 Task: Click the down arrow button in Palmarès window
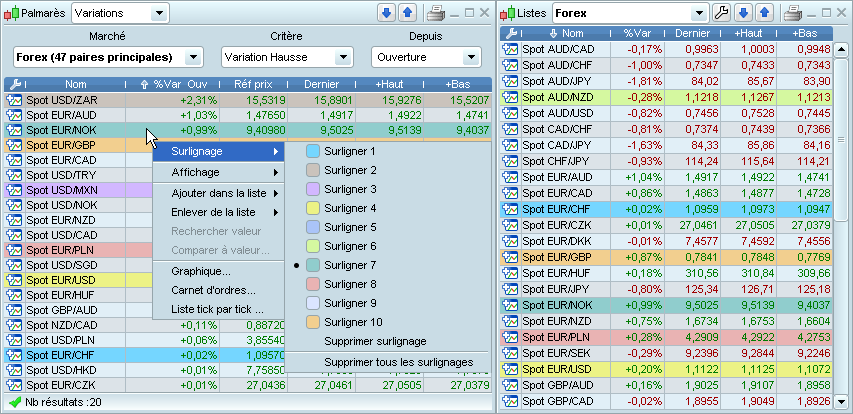click(387, 13)
